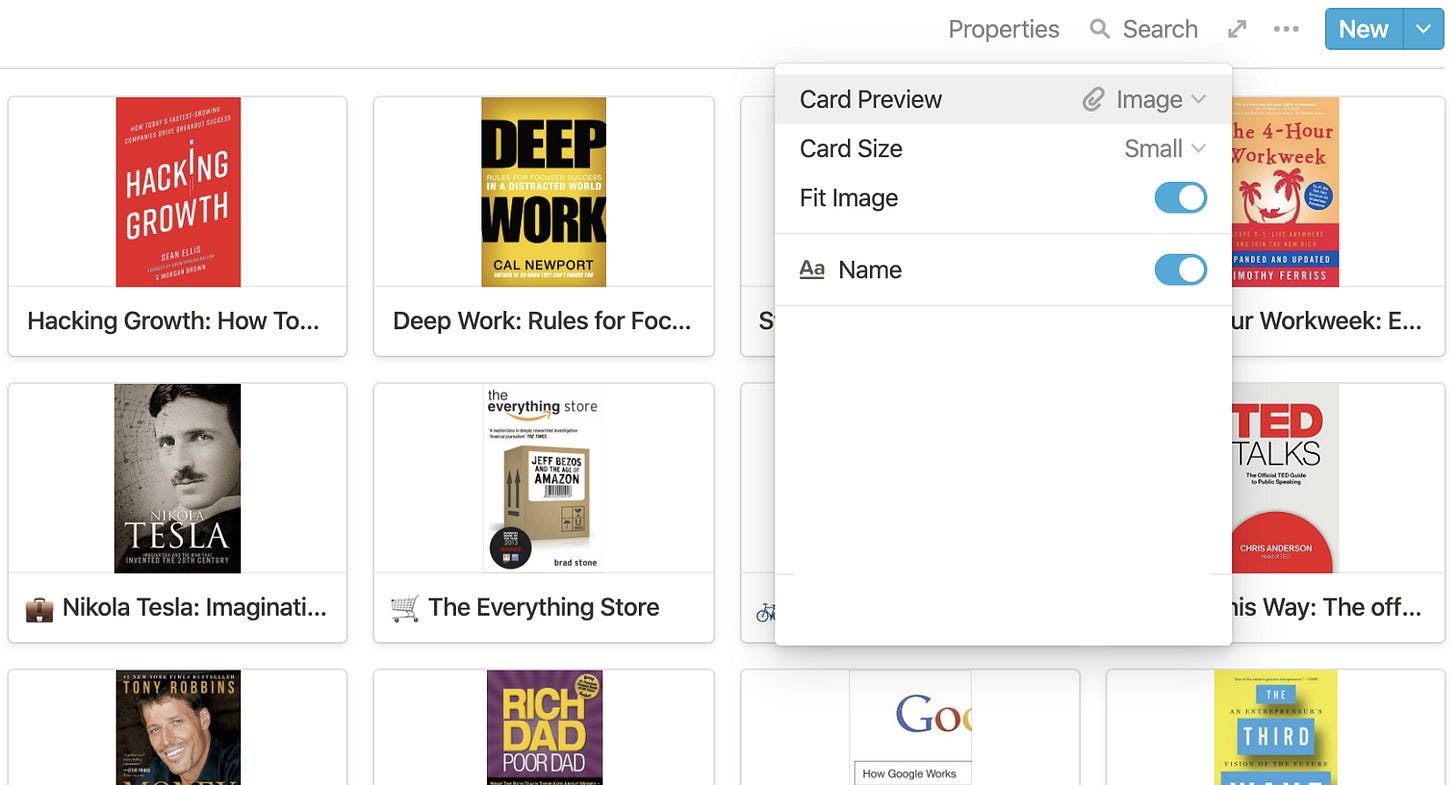The height and width of the screenshot is (785, 1456).
Task: Click the Fit Image label
Action: click(849, 198)
